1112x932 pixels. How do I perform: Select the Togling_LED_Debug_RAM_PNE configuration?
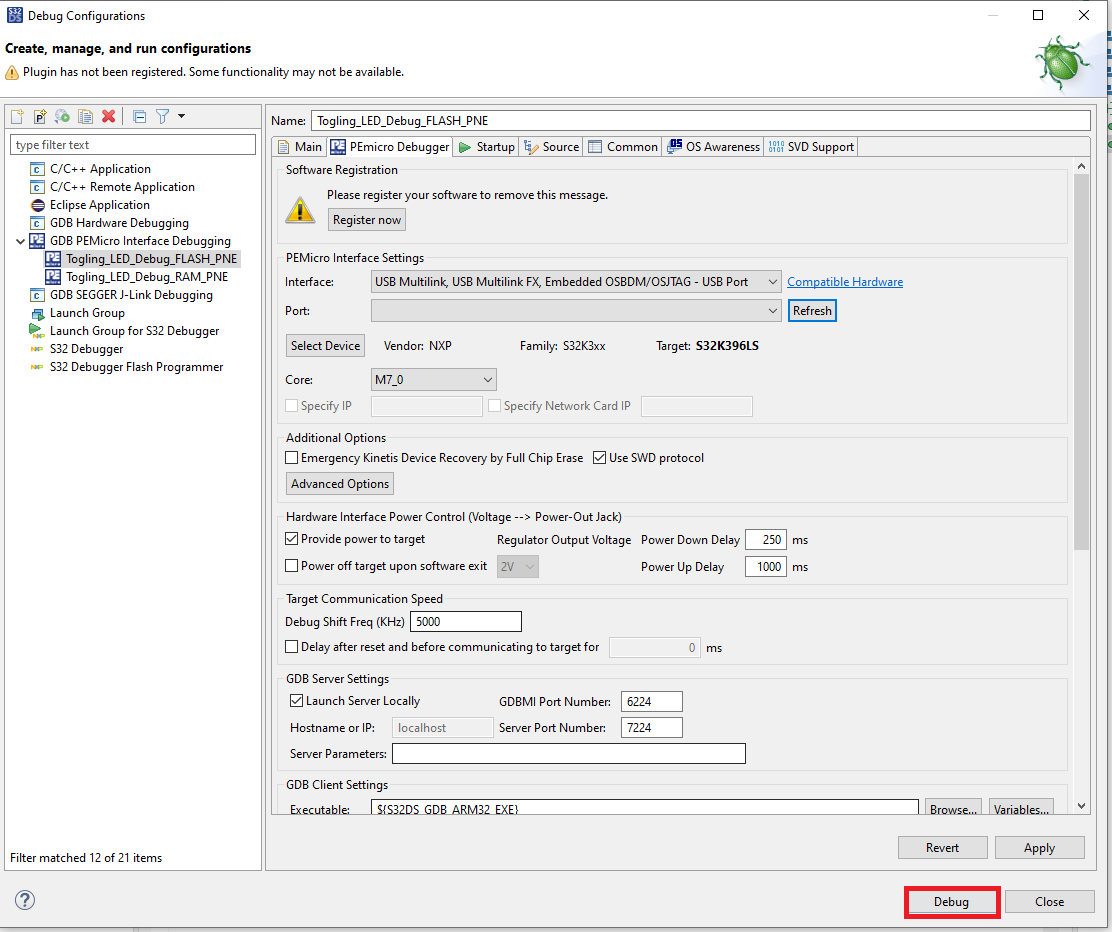(x=146, y=277)
